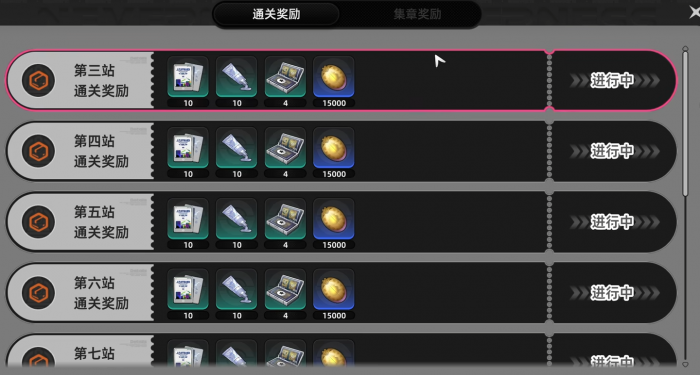Click 进行中 status button for 第四站
Screen dimensions: 700x375
pos(614,151)
